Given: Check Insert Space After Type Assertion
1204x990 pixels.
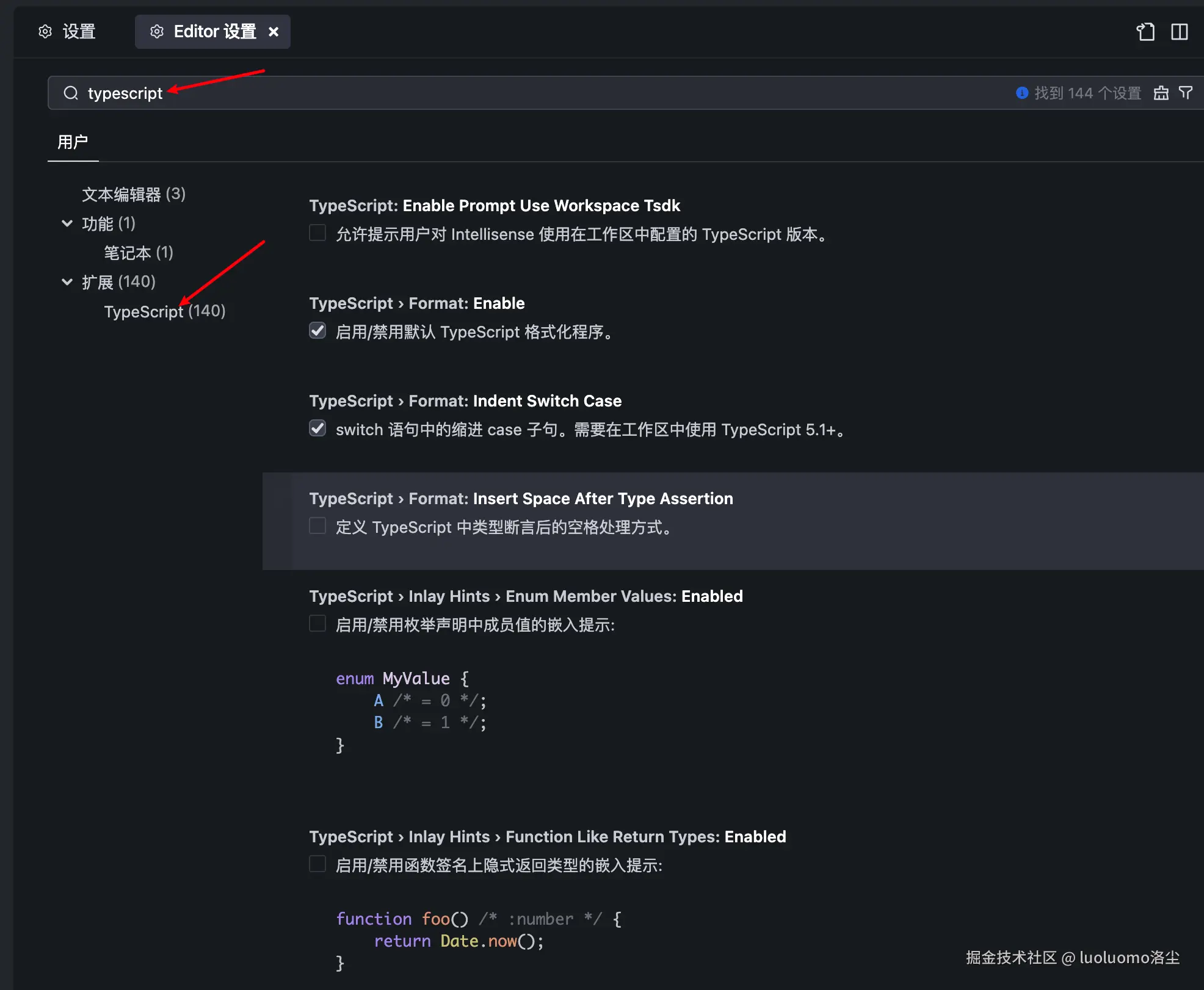Looking at the screenshot, I should pyautogui.click(x=317, y=526).
